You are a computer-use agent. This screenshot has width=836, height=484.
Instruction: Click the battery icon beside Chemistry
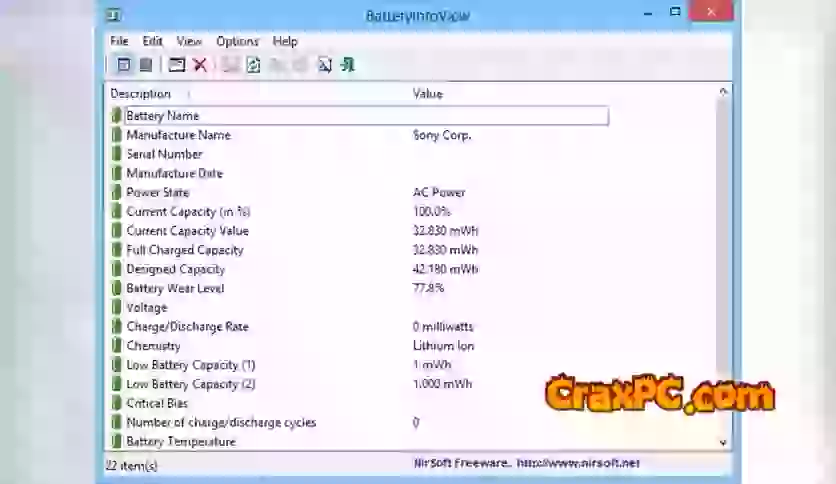[116, 345]
